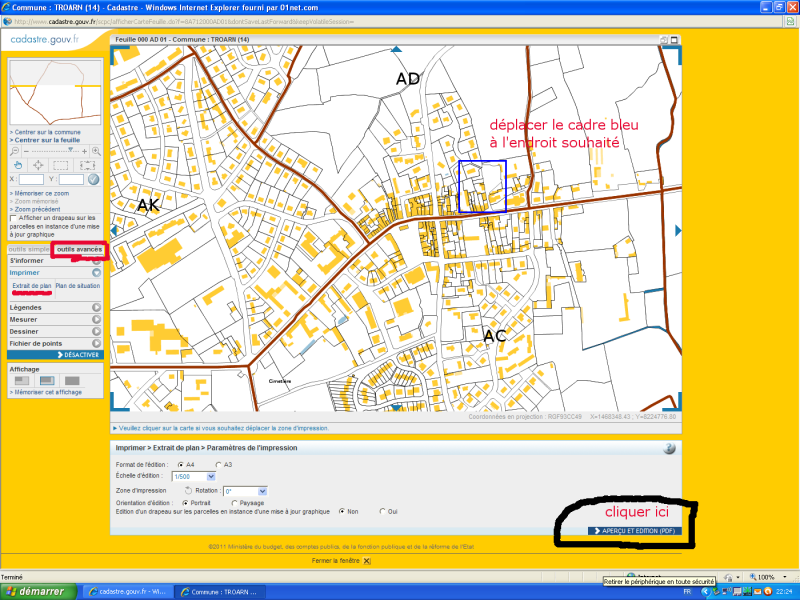This screenshot has height=600, width=800.
Task: Click Zoom précédent link
Action: [35, 209]
